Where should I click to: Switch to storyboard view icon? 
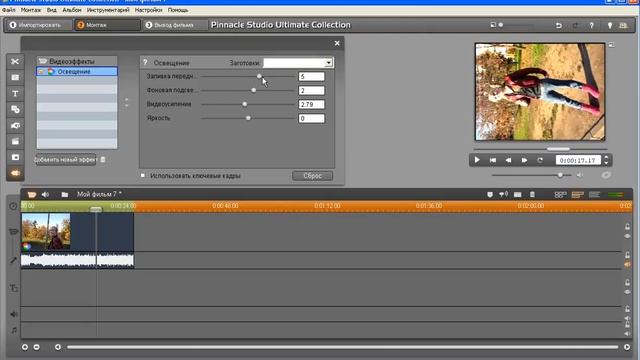[x=560, y=195]
